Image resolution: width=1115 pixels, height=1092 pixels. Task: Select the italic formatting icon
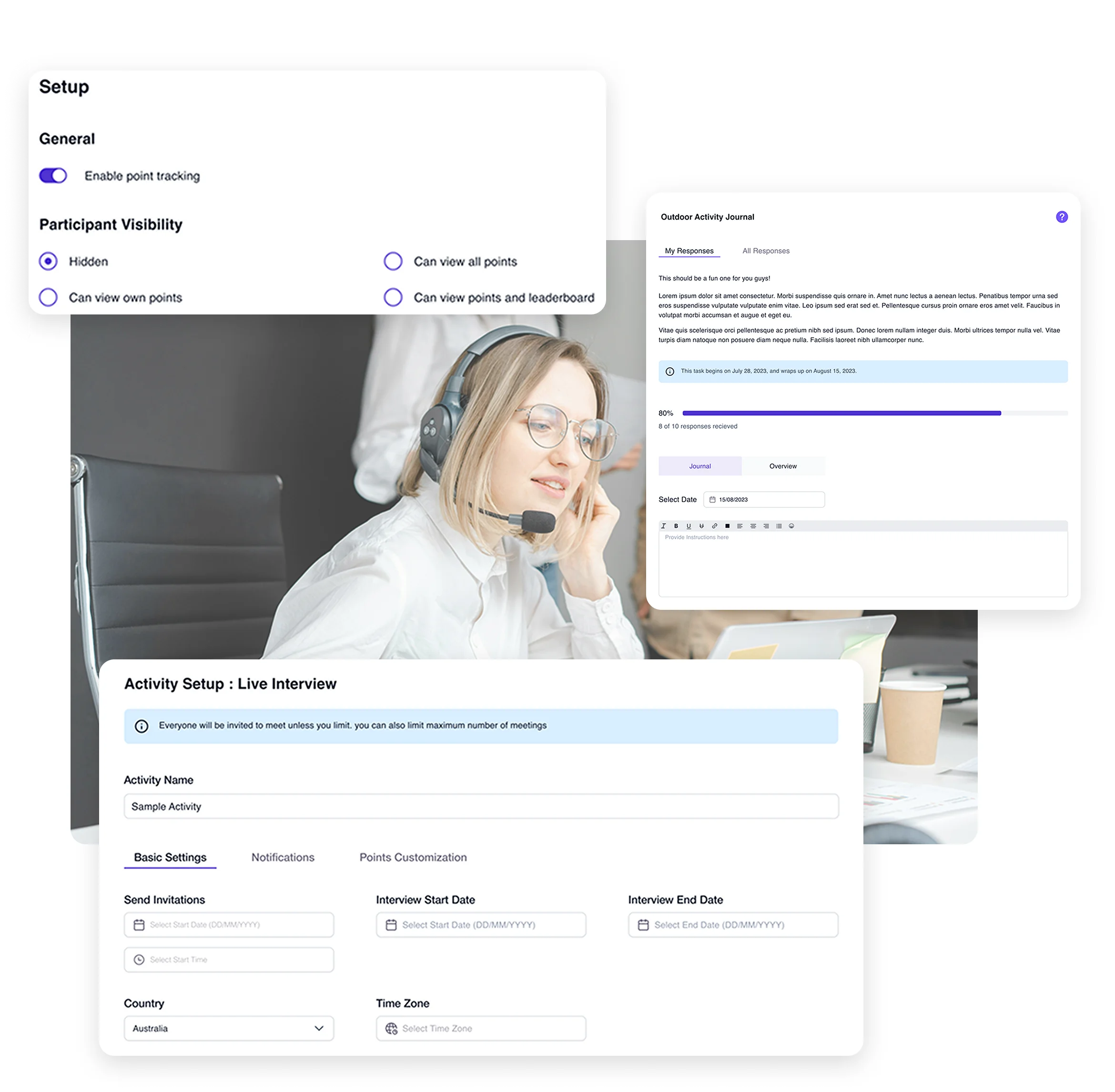pyautogui.click(x=664, y=526)
